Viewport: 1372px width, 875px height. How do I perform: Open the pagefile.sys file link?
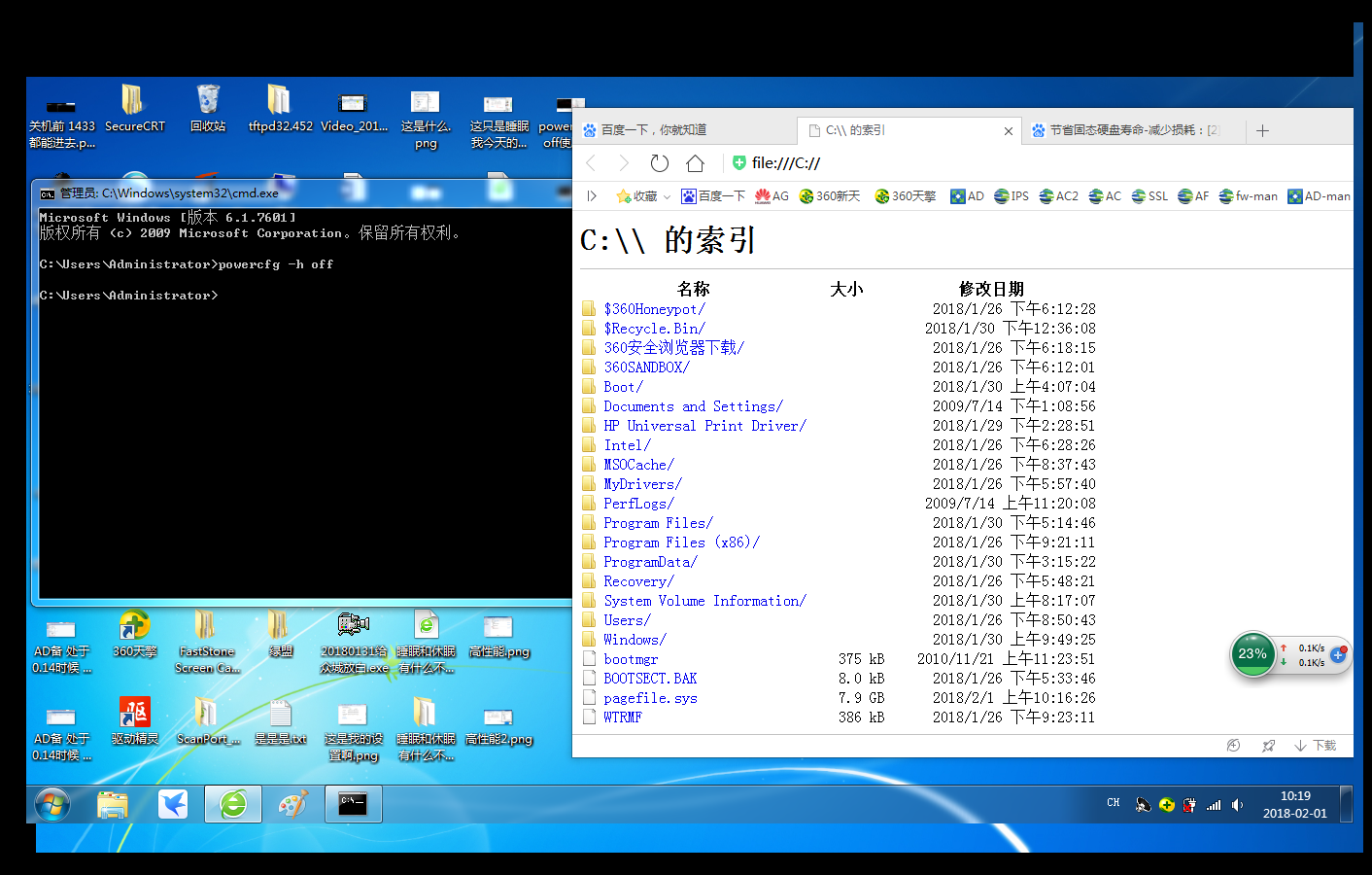tap(650, 698)
